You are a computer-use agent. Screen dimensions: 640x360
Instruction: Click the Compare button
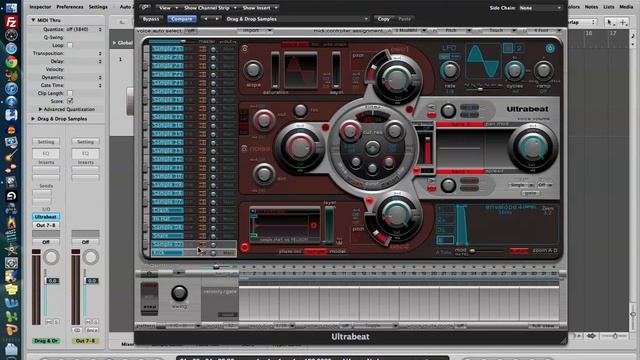pos(182,19)
